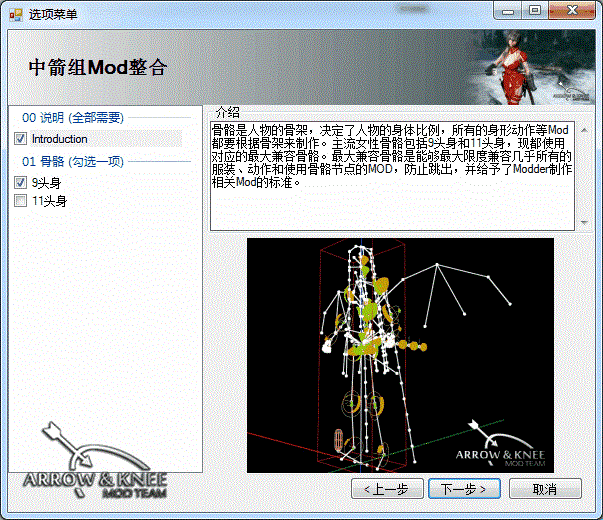Screen dimensions: 603x520
Task: Select the '00 说明 (全部需要)' group header
Action: click(x=73, y=117)
